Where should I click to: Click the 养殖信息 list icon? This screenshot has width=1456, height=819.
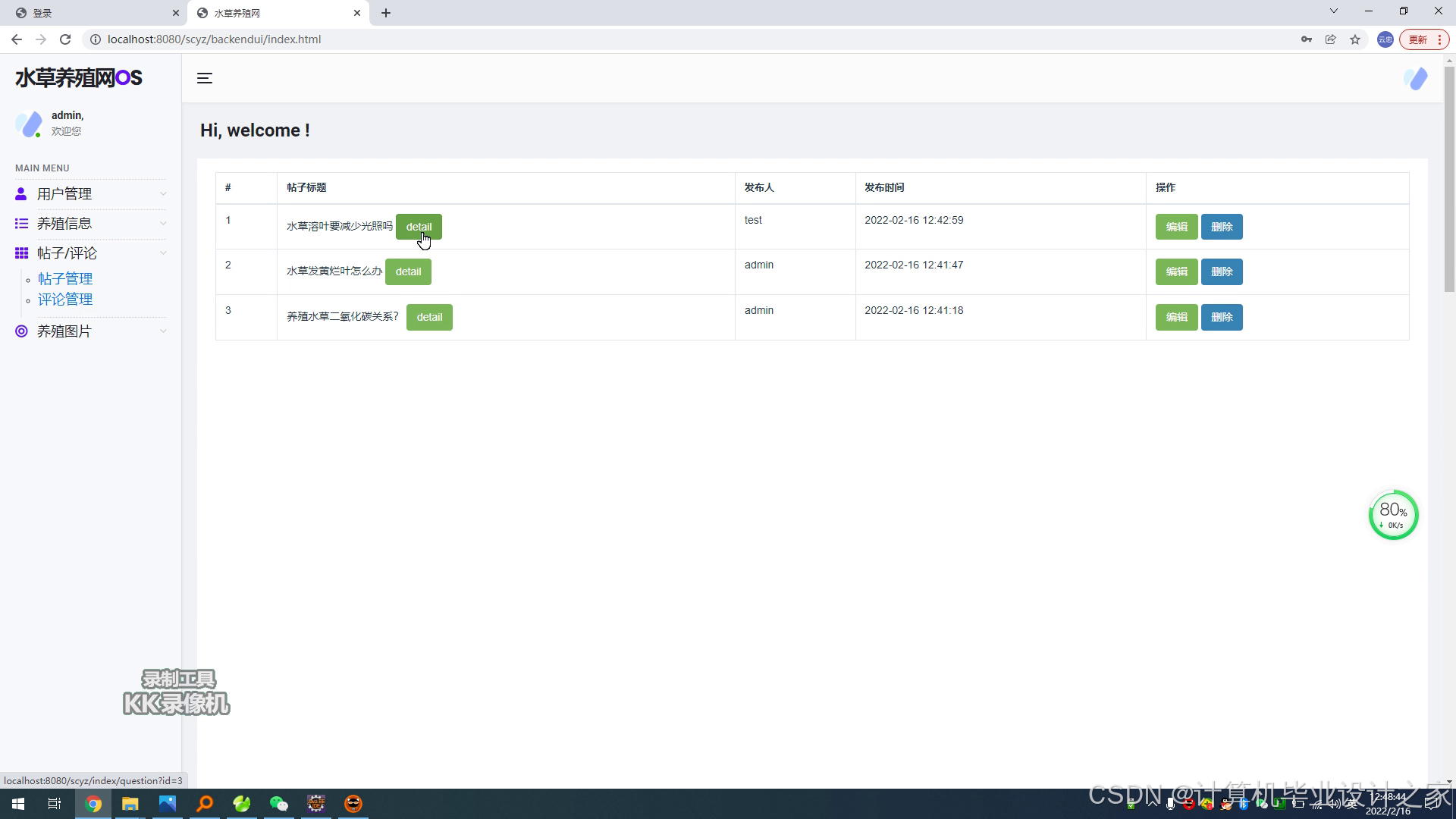[x=21, y=224]
